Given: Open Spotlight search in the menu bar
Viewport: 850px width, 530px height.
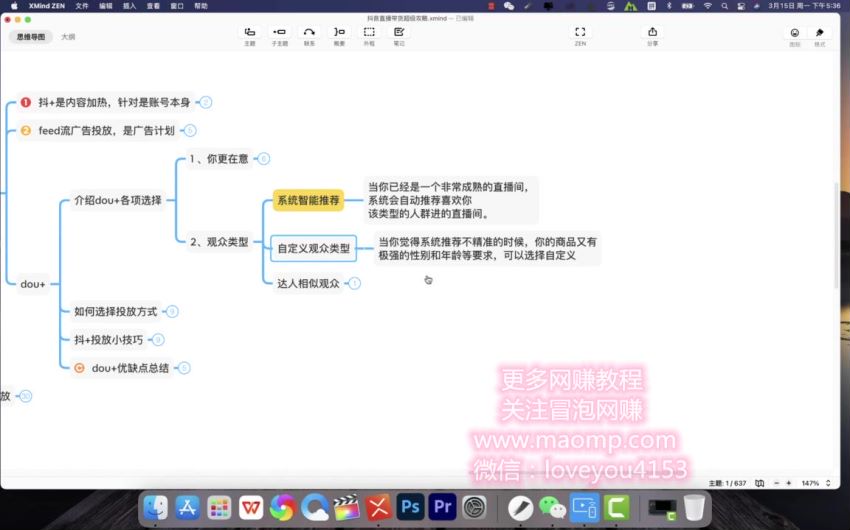Looking at the screenshot, I should coord(725,6).
